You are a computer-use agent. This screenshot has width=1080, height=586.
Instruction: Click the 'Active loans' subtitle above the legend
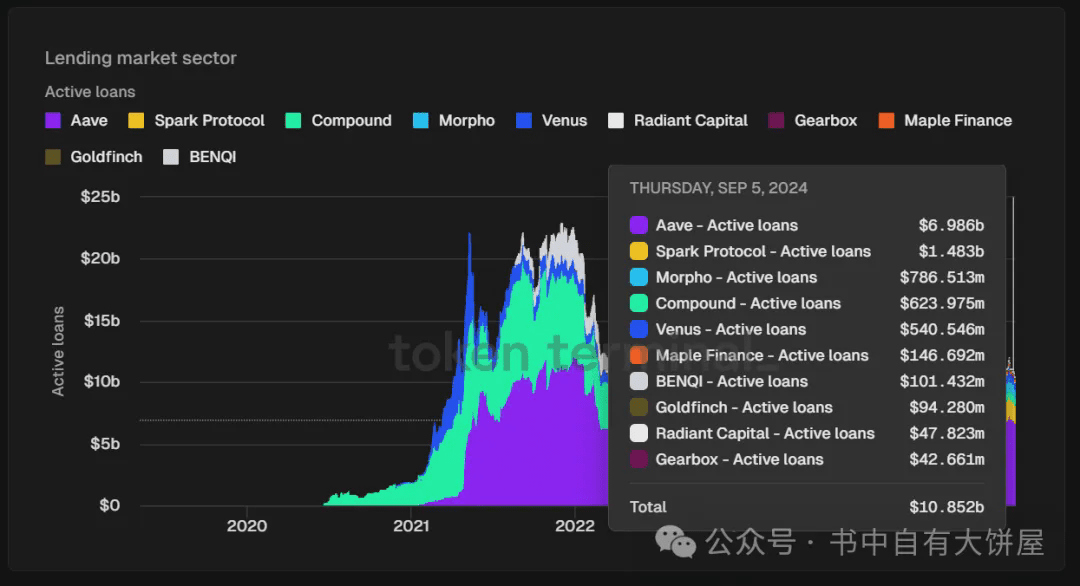click(x=90, y=92)
